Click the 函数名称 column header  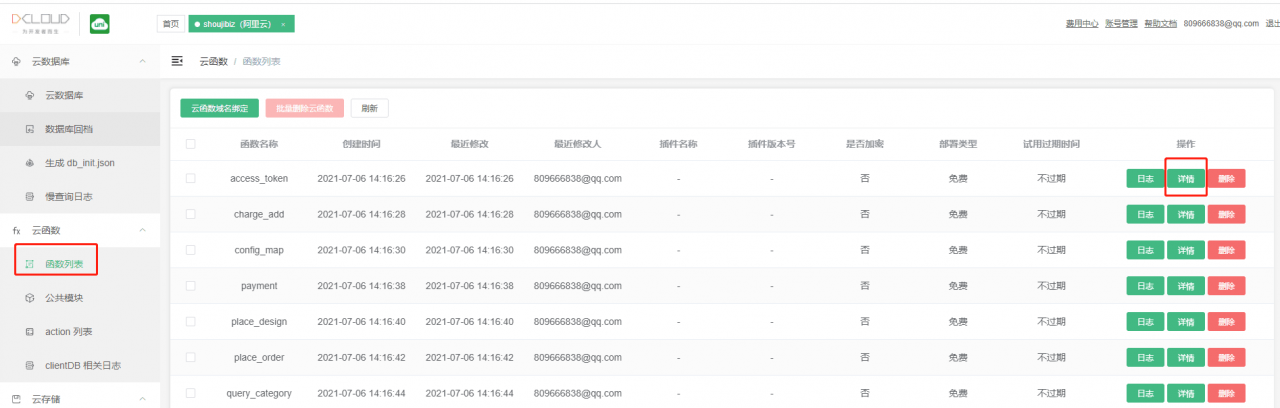pos(259,144)
